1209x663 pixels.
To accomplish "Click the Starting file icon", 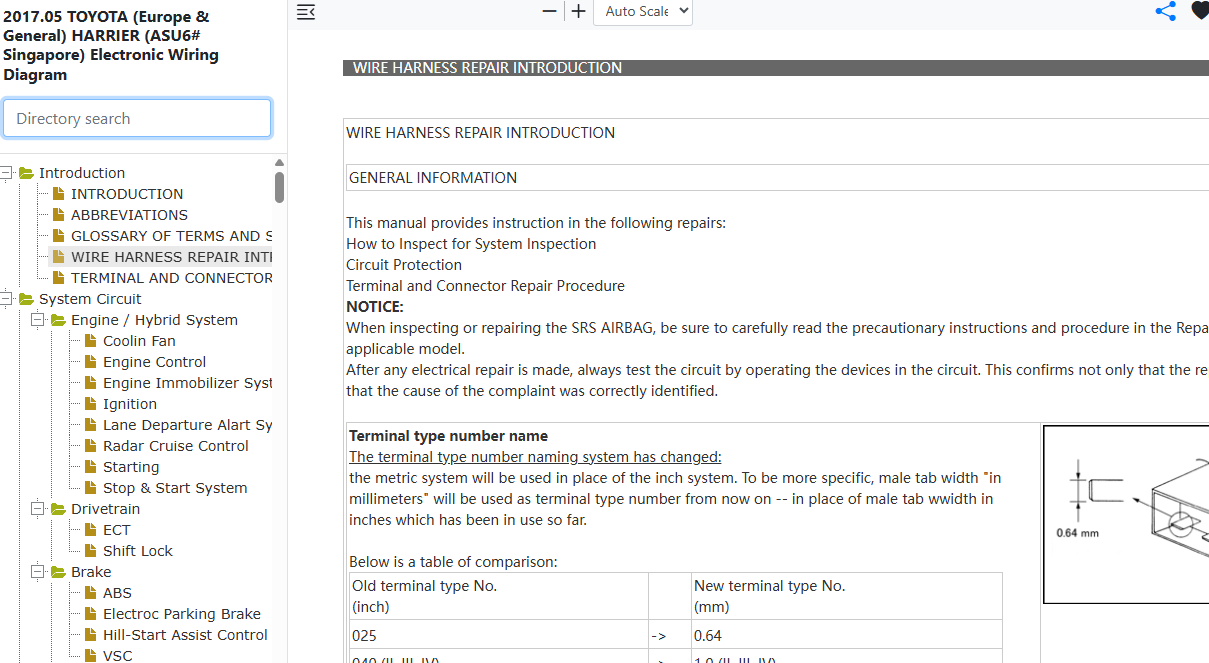I will pyautogui.click(x=90, y=467).
